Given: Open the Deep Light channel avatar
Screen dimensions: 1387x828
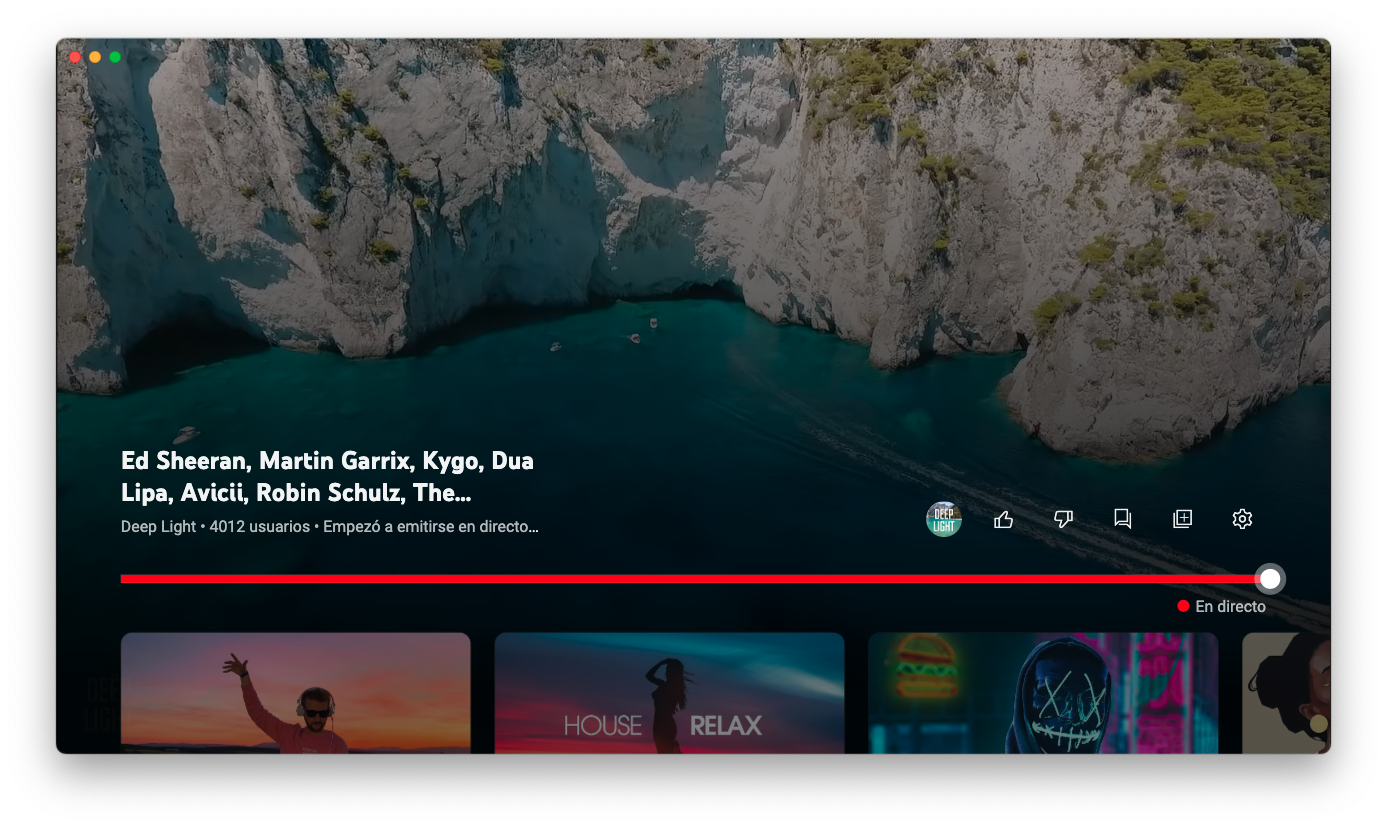Looking at the screenshot, I should tap(943, 519).
